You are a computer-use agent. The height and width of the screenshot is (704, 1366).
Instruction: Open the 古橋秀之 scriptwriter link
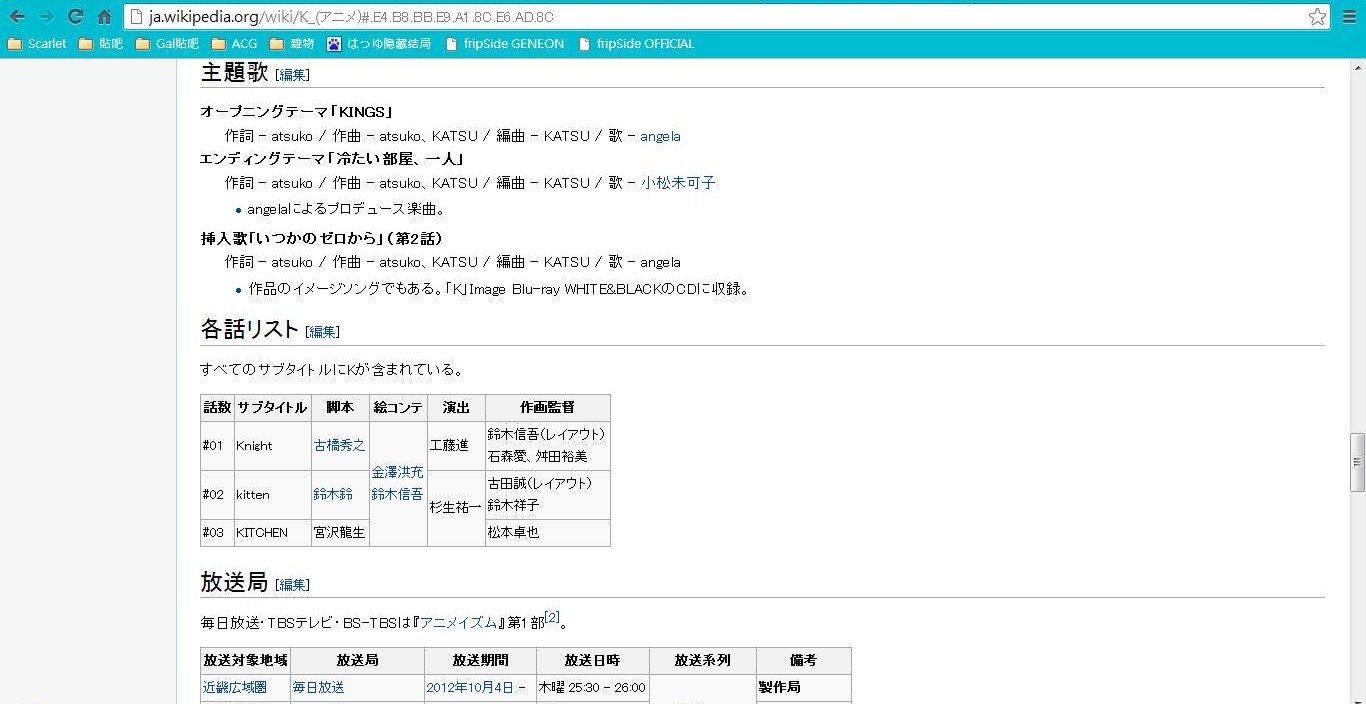point(339,446)
